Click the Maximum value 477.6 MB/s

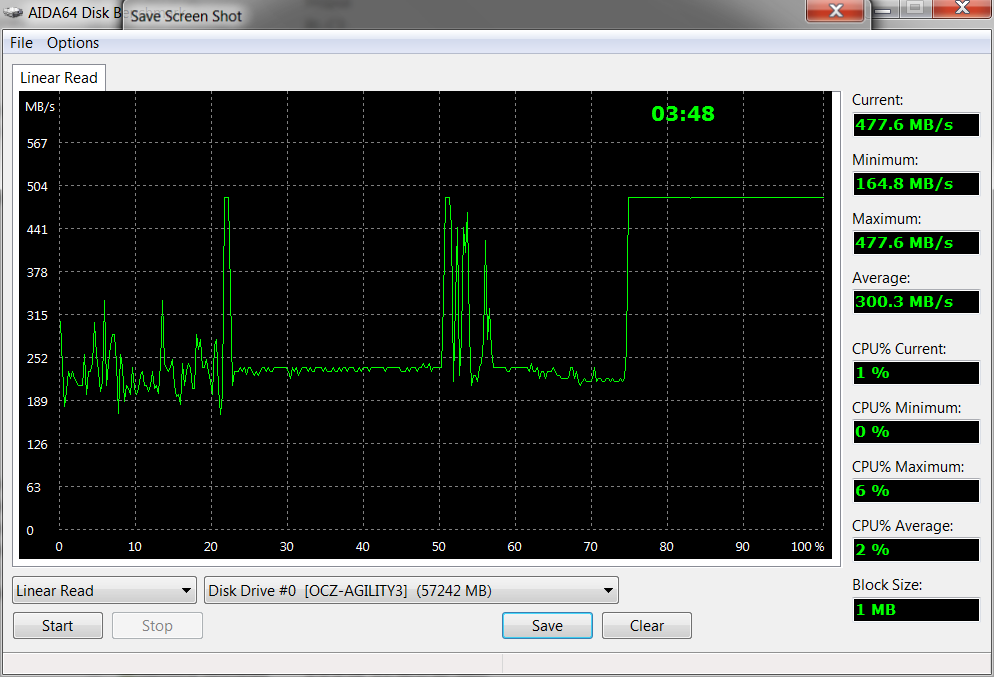coord(916,243)
